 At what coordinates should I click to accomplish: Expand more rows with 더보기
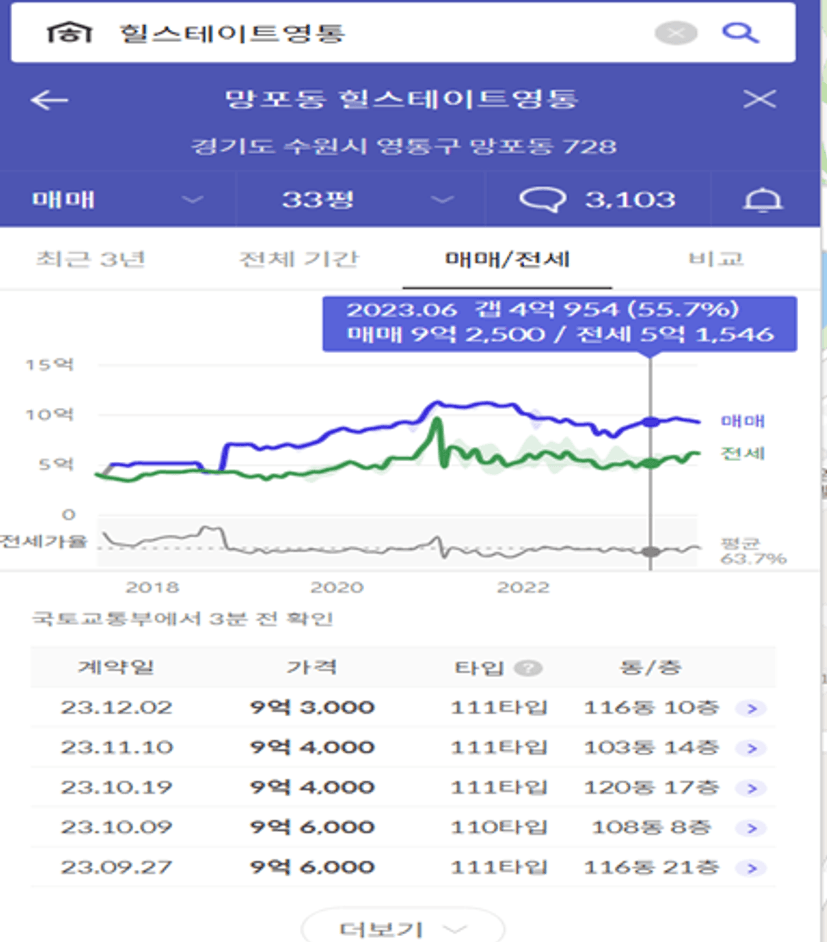click(x=403, y=928)
